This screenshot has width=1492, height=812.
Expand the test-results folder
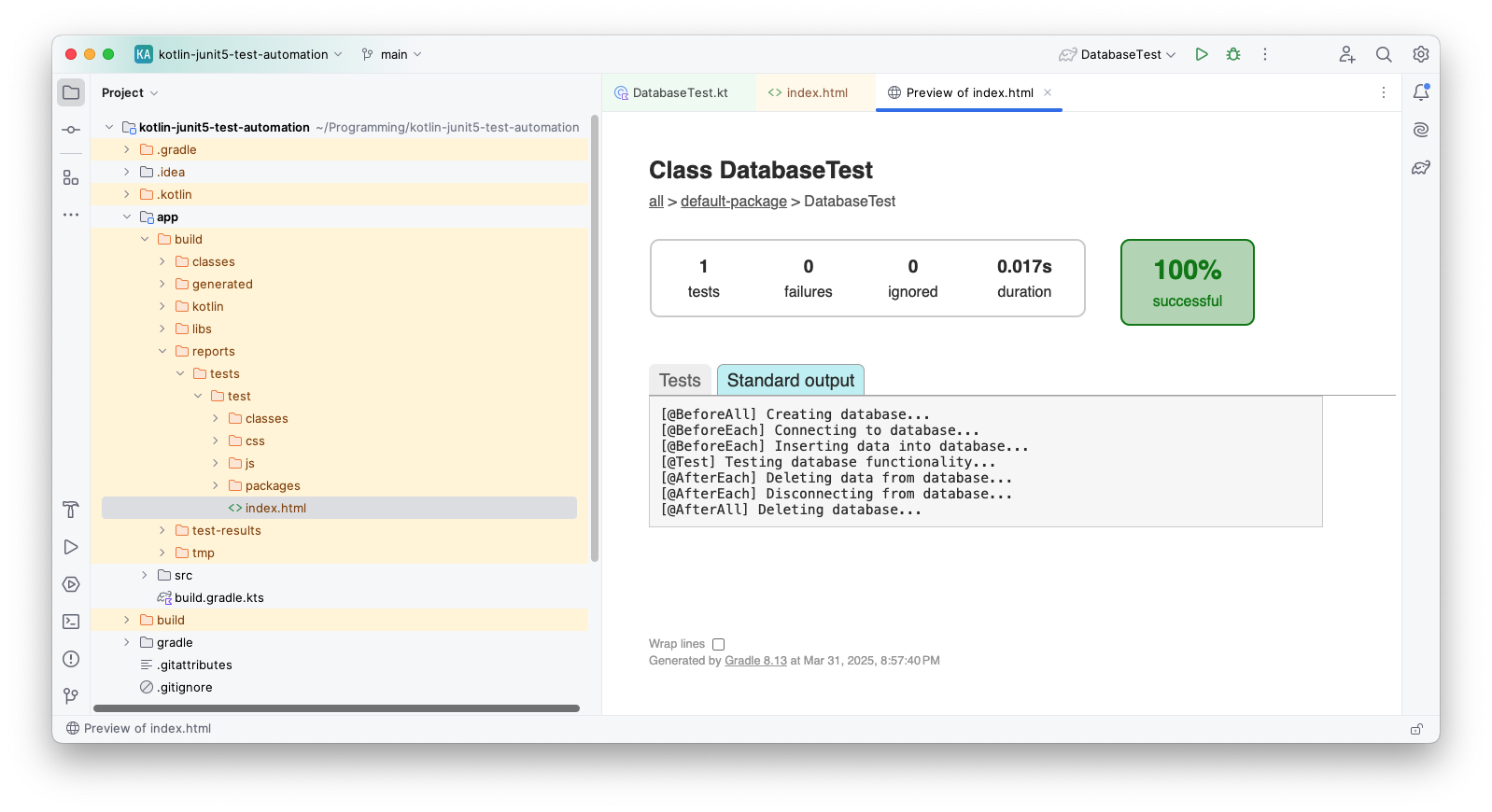click(x=162, y=530)
